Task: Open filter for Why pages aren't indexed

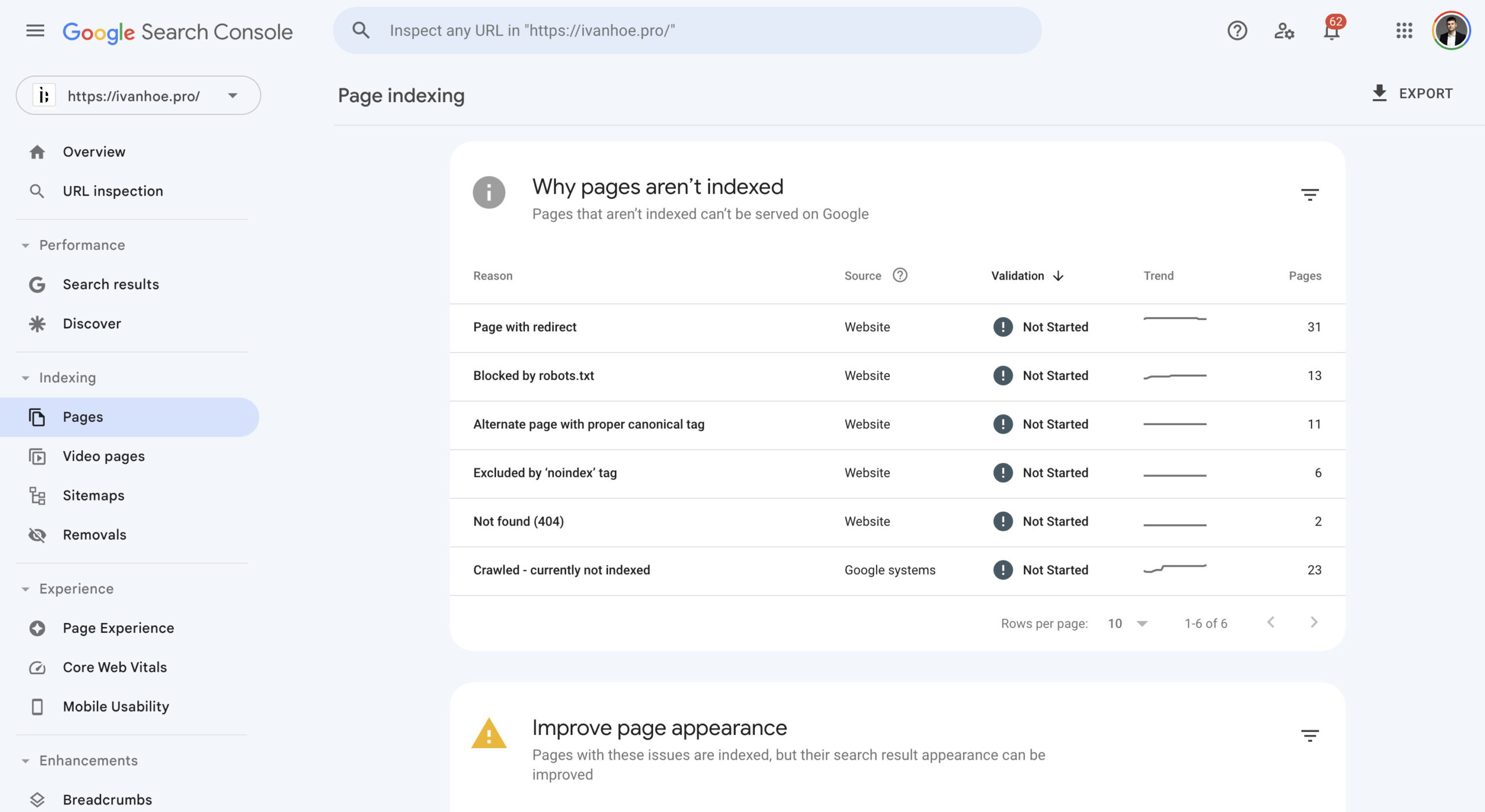Action: [1309, 195]
